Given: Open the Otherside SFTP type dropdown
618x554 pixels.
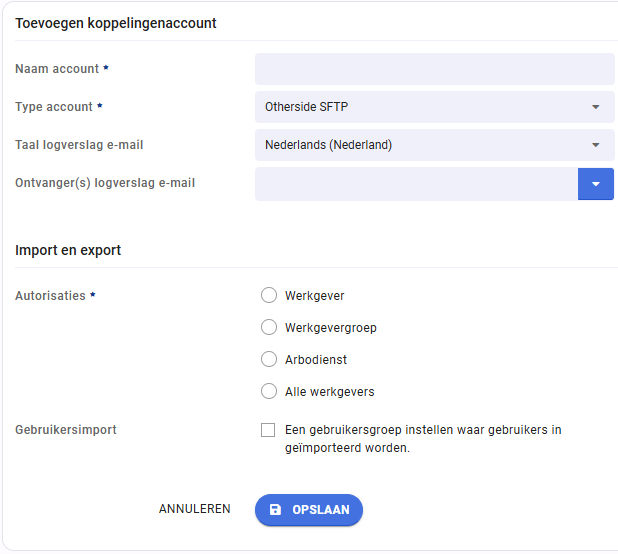Looking at the screenshot, I should pyautogui.click(x=435, y=107).
